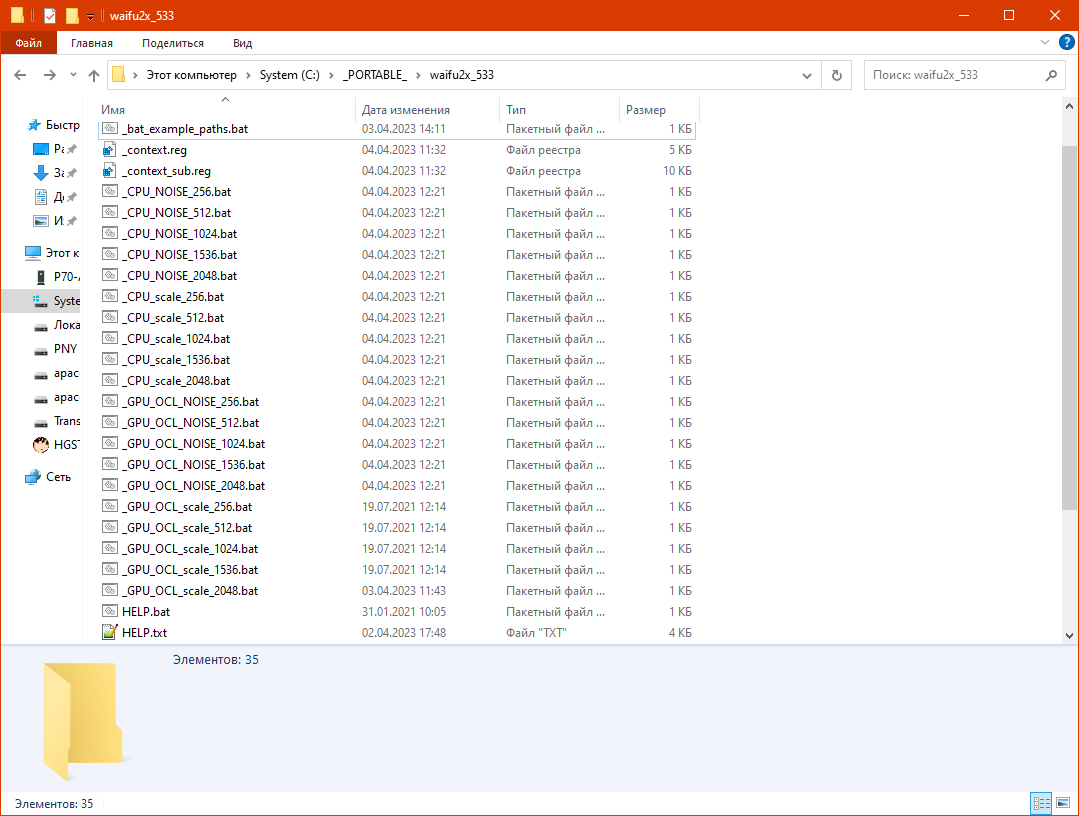Switch to the Вид ribbon tab
Screen dimensions: 1079x816
(242, 43)
